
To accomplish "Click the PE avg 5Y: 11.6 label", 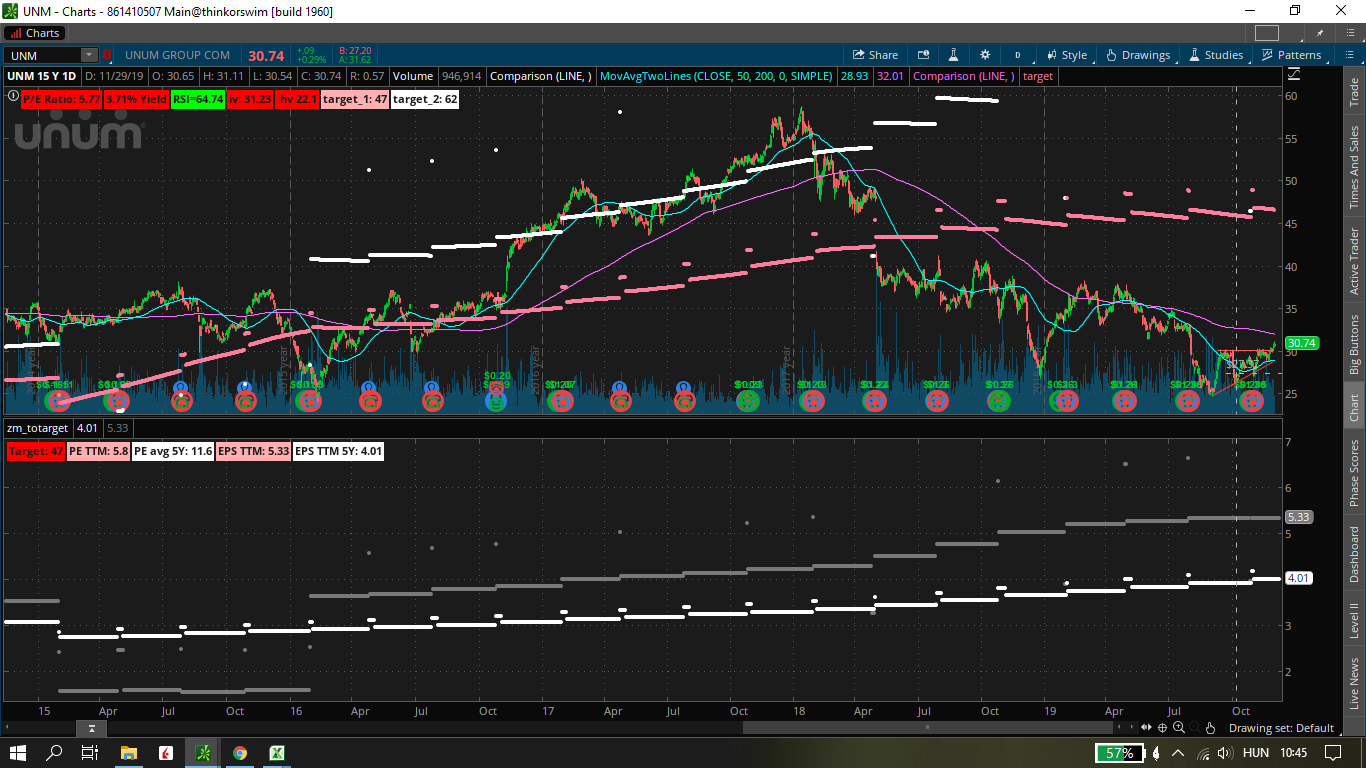I will point(172,451).
